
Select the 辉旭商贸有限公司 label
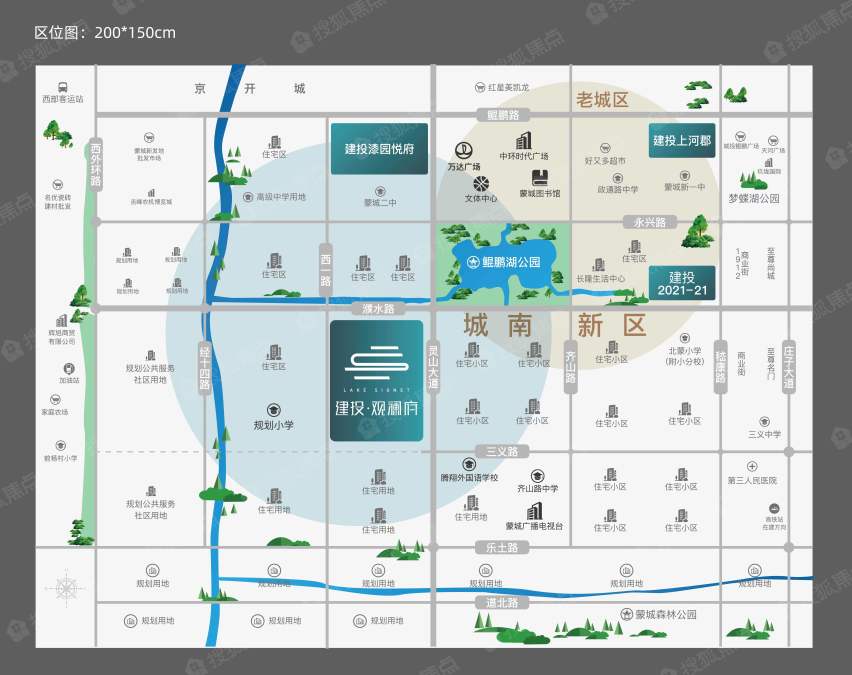tap(62, 337)
